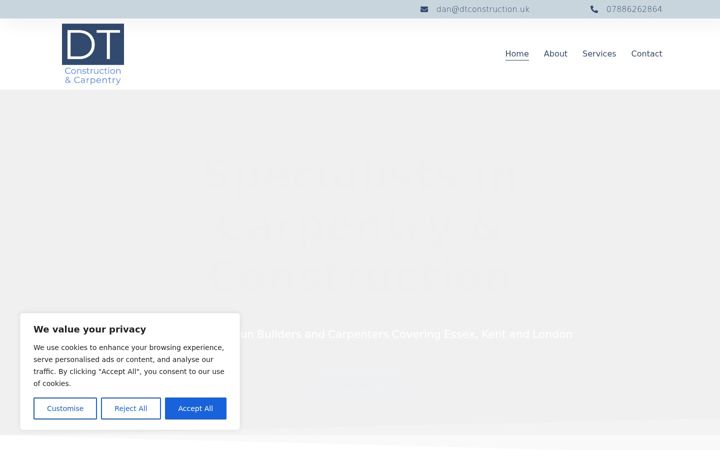The height and width of the screenshot is (450, 720).
Task: Click the cookie notice paragraph text
Action: (x=129, y=366)
